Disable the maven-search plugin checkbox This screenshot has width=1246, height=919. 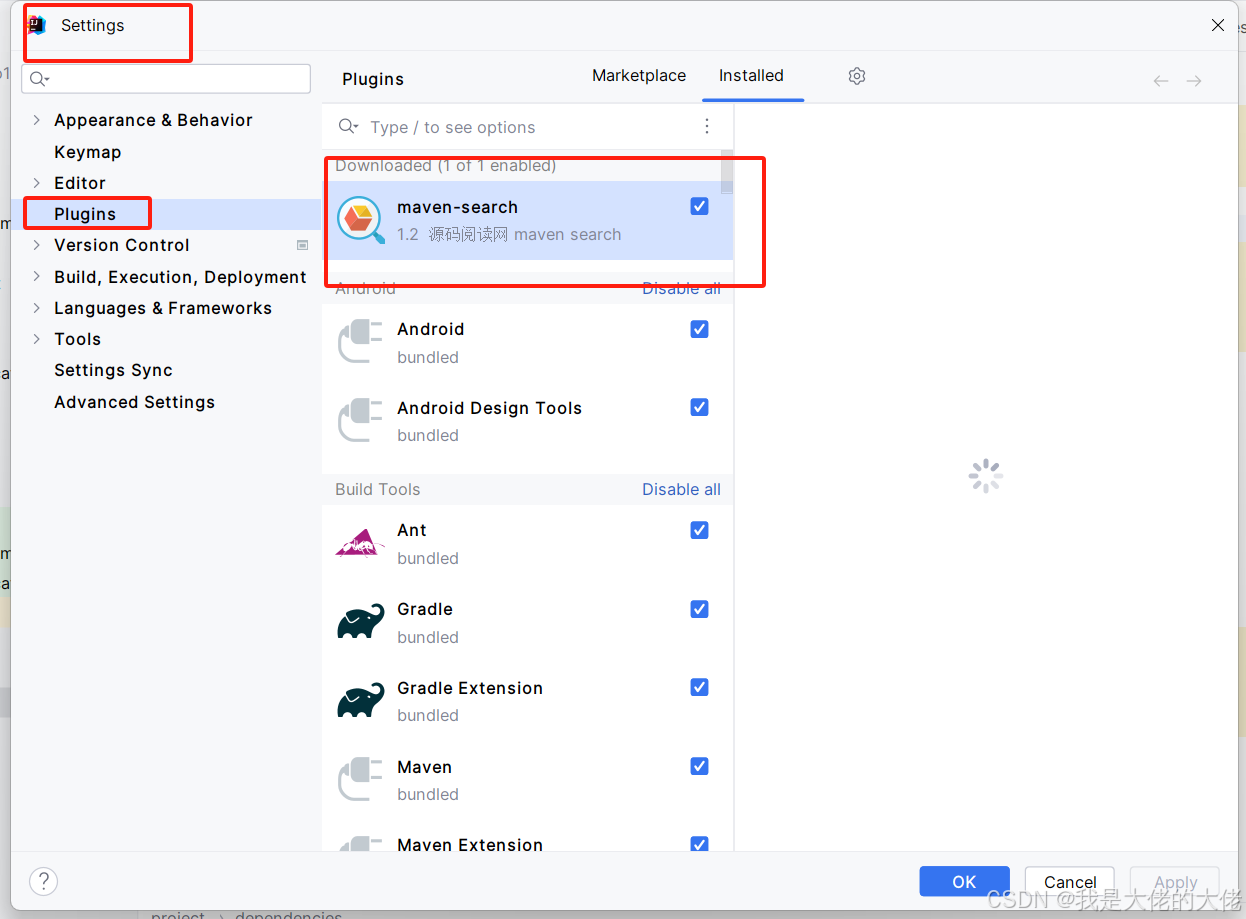pos(699,206)
